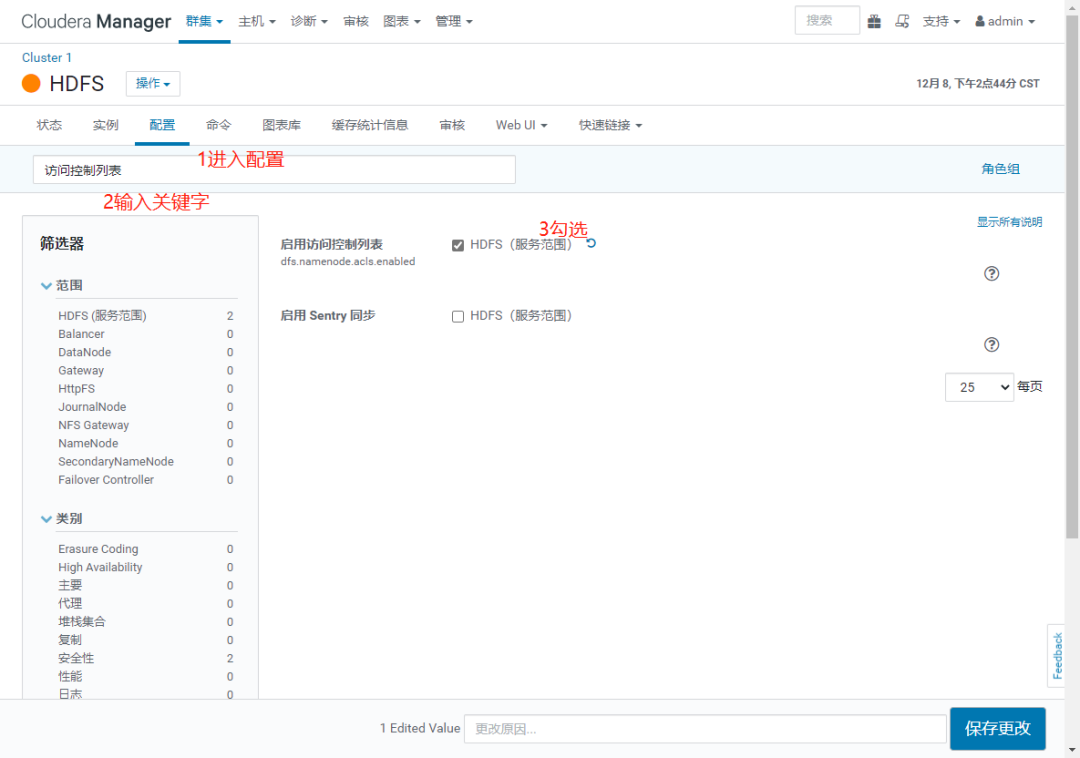The height and width of the screenshot is (758, 1080).
Task: Uncheck 启用访问控制列表 HDFS checkbox
Action: point(457,245)
